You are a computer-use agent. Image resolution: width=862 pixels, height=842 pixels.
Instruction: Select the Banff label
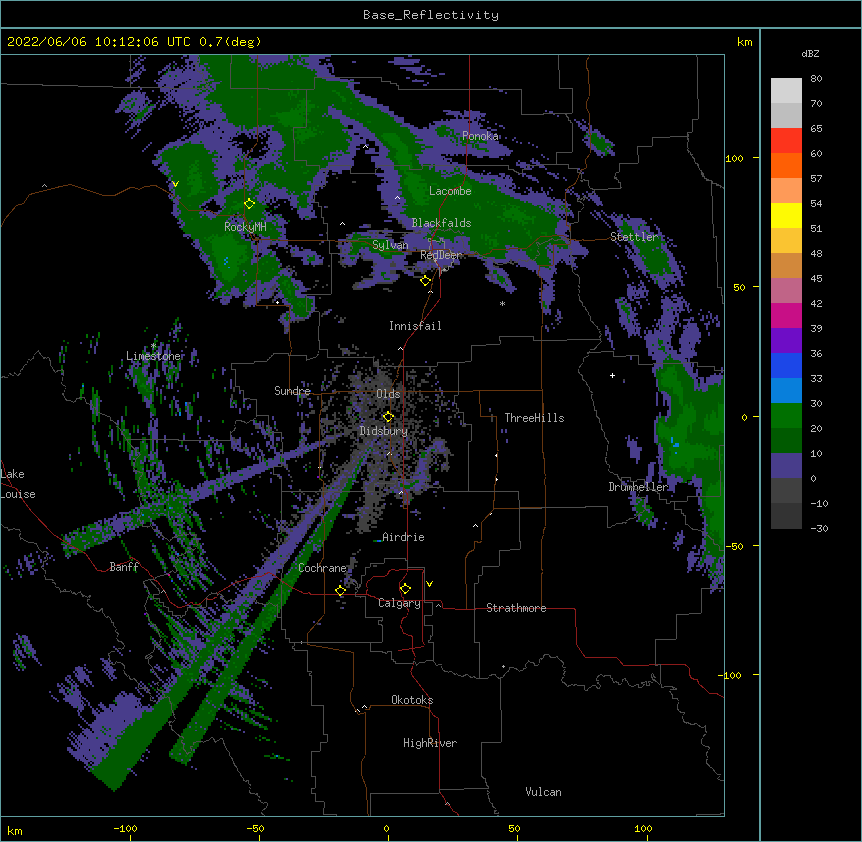[124, 567]
